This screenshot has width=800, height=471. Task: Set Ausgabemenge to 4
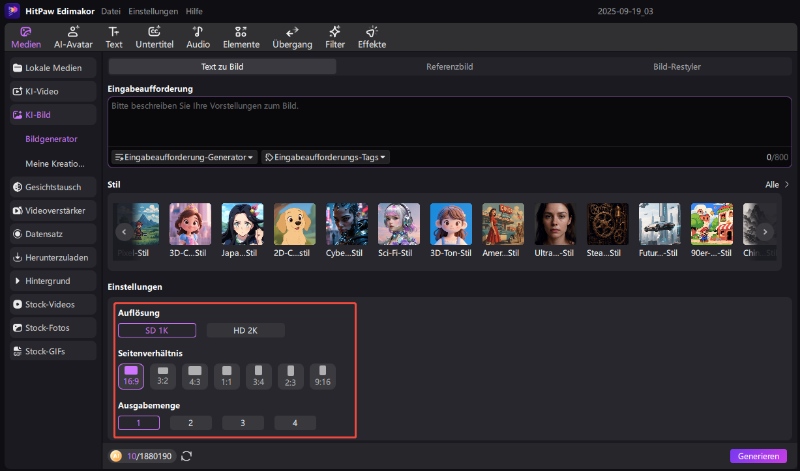point(295,423)
